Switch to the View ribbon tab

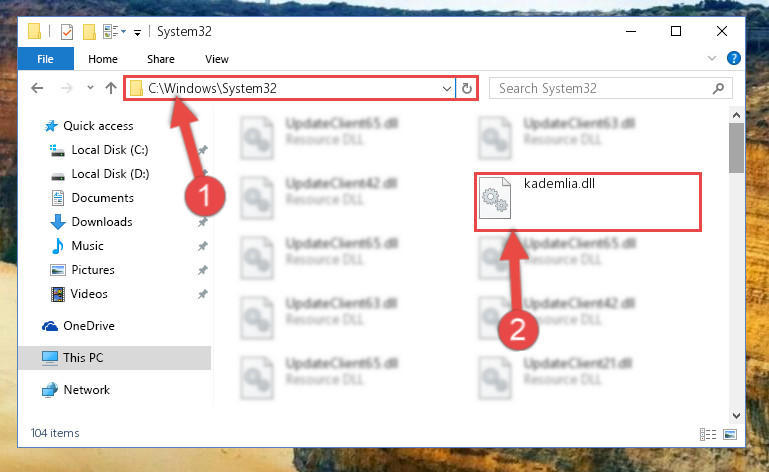pos(217,59)
